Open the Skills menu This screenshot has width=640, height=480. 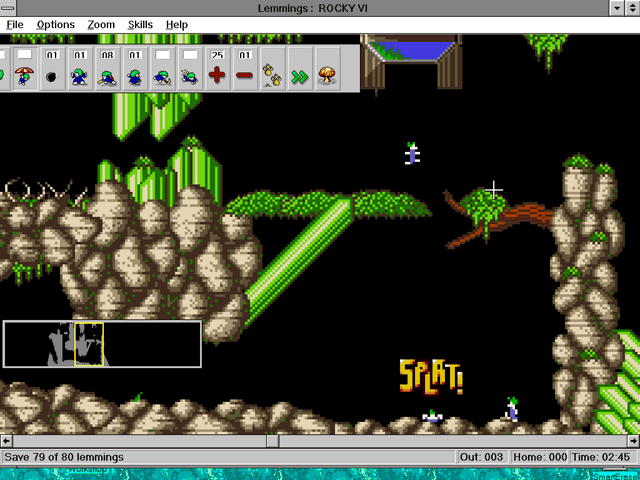pyautogui.click(x=140, y=25)
